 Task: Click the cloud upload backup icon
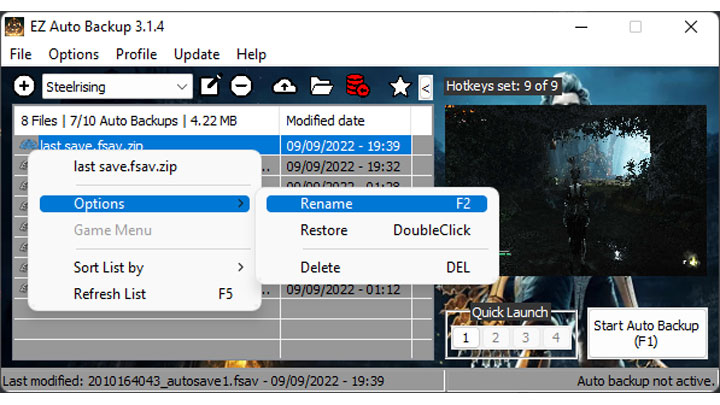(x=285, y=86)
